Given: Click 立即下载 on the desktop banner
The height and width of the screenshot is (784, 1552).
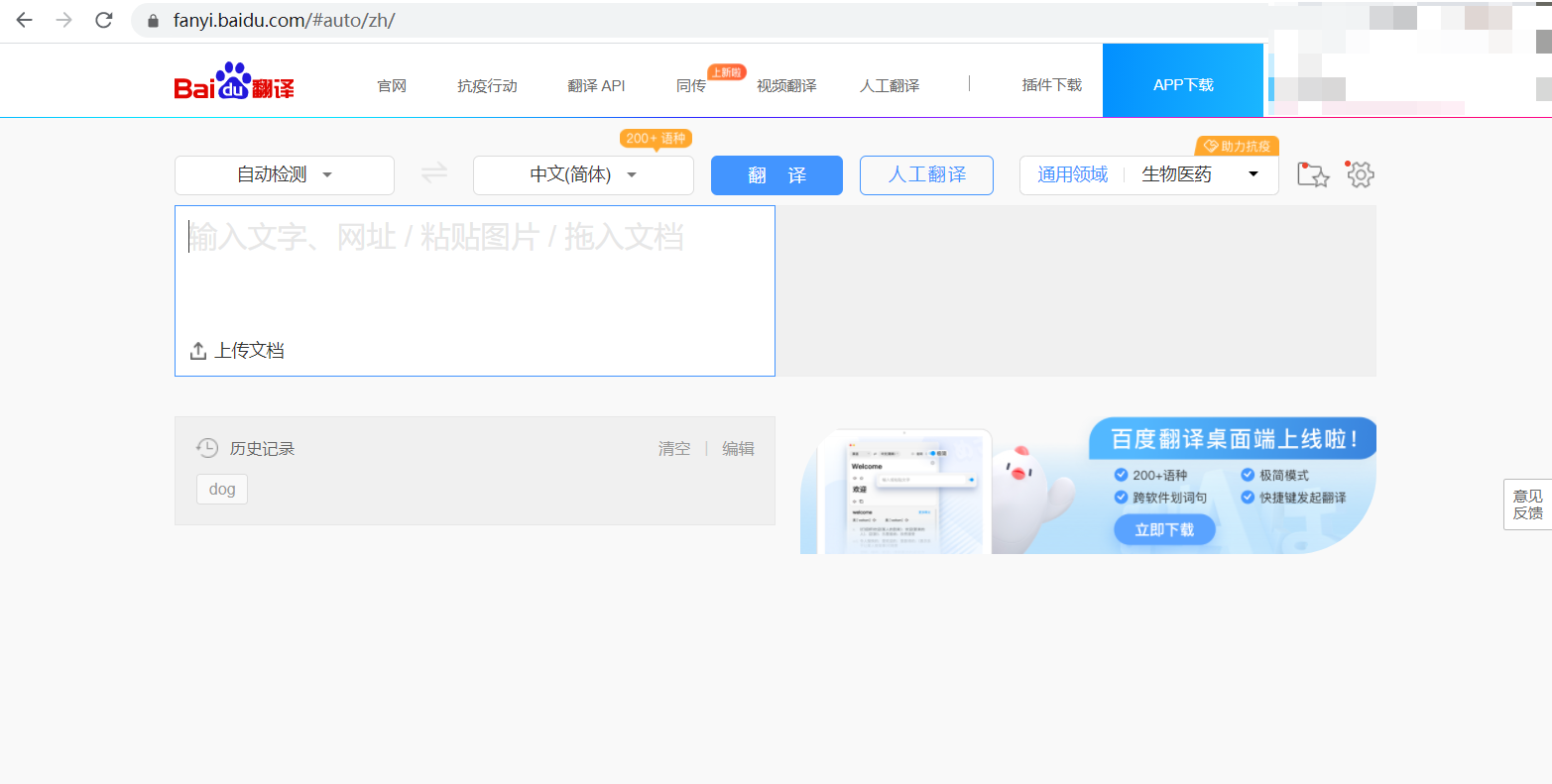Looking at the screenshot, I should pyautogui.click(x=1164, y=530).
